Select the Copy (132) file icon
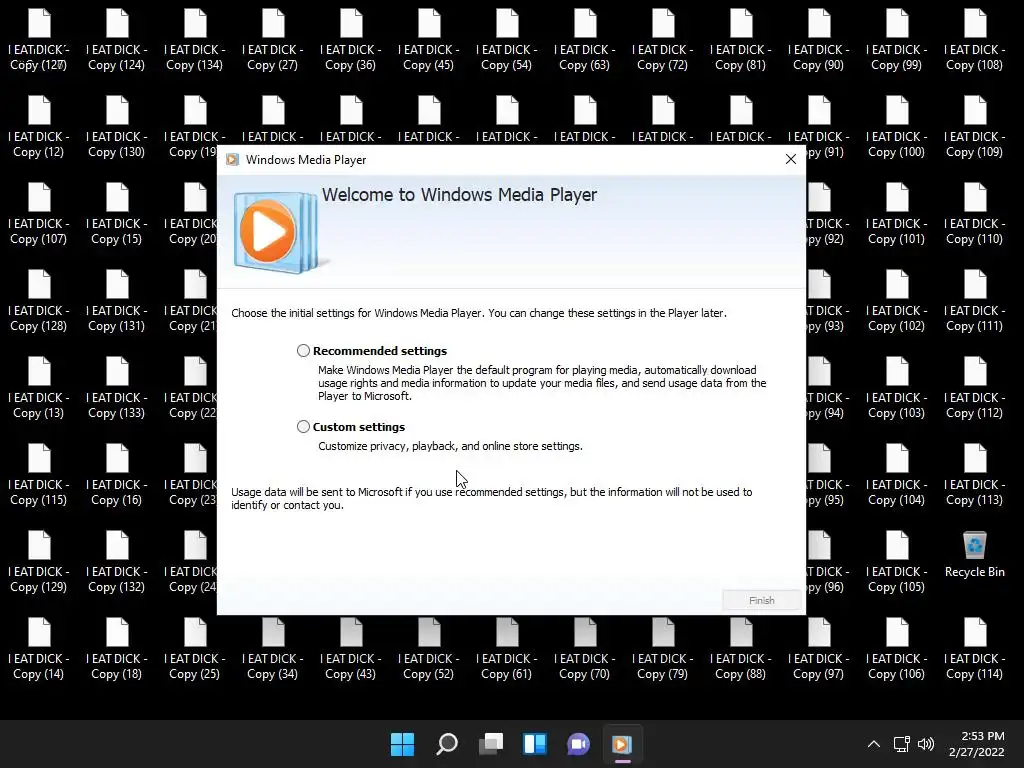The width and height of the screenshot is (1024, 768). [117, 562]
